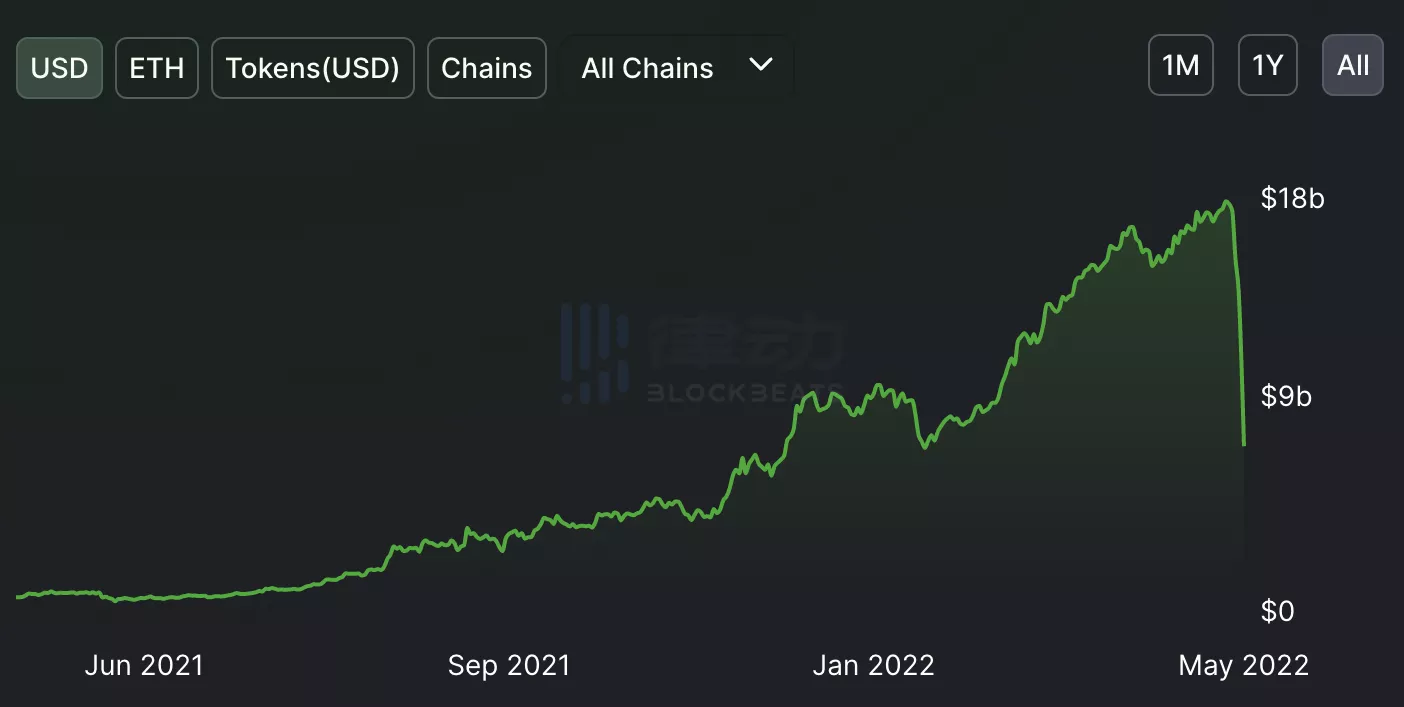
Task: Click the $18b y-axis label
Action: pos(1292,199)
